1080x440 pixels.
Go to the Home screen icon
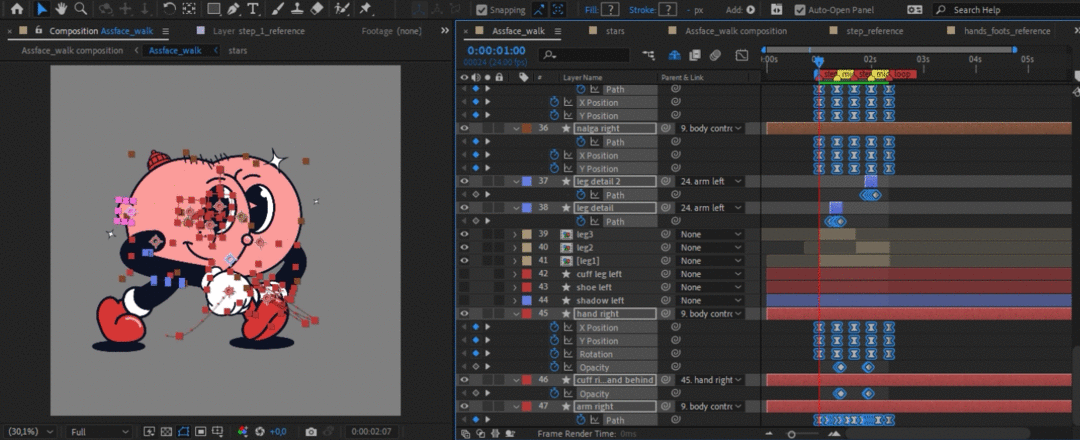[17, 10]
